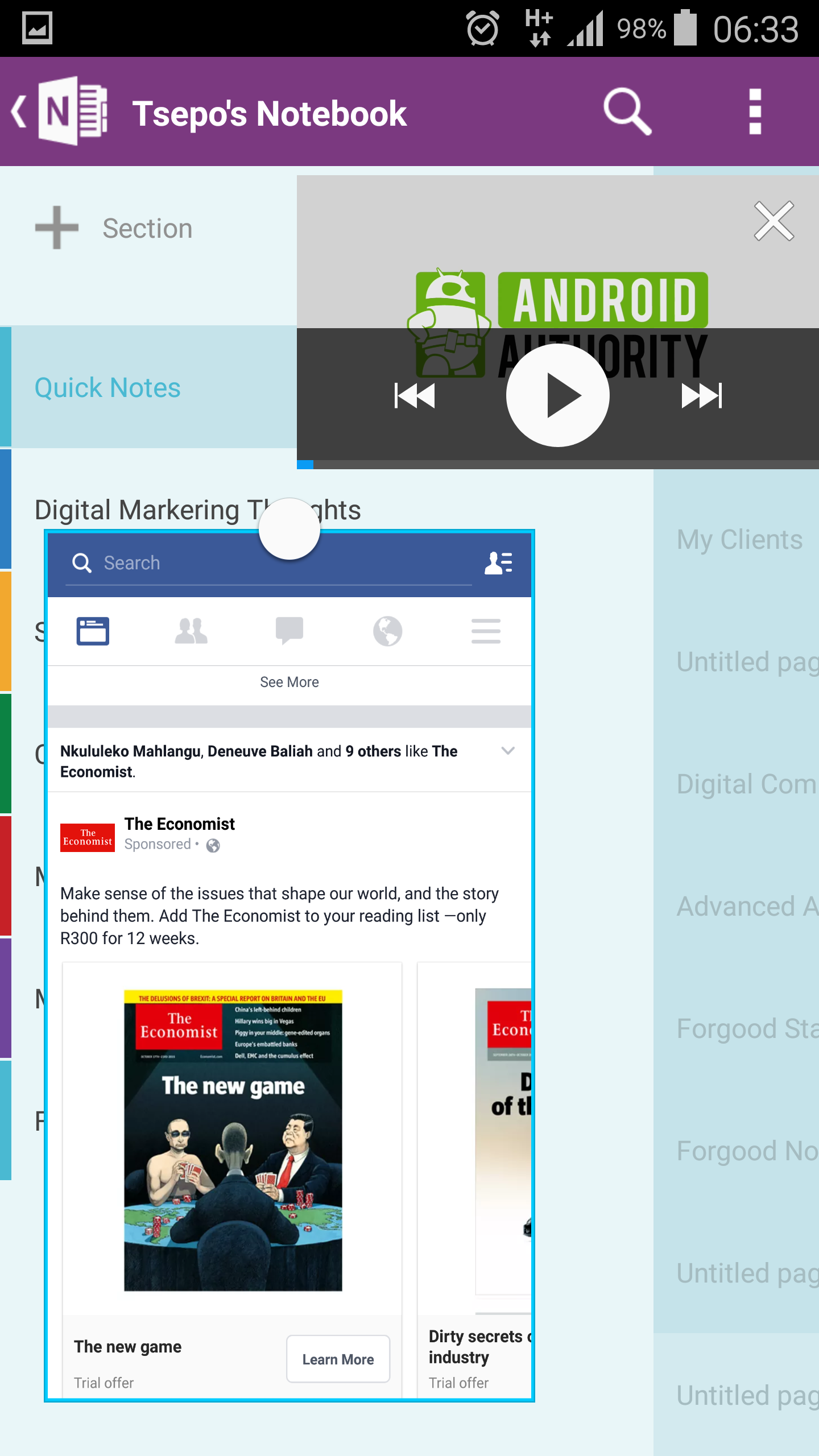This screenshot has height=1456, width=819.
Task: Tap the Sponsored public globe icon
Action: pos(213,845)
